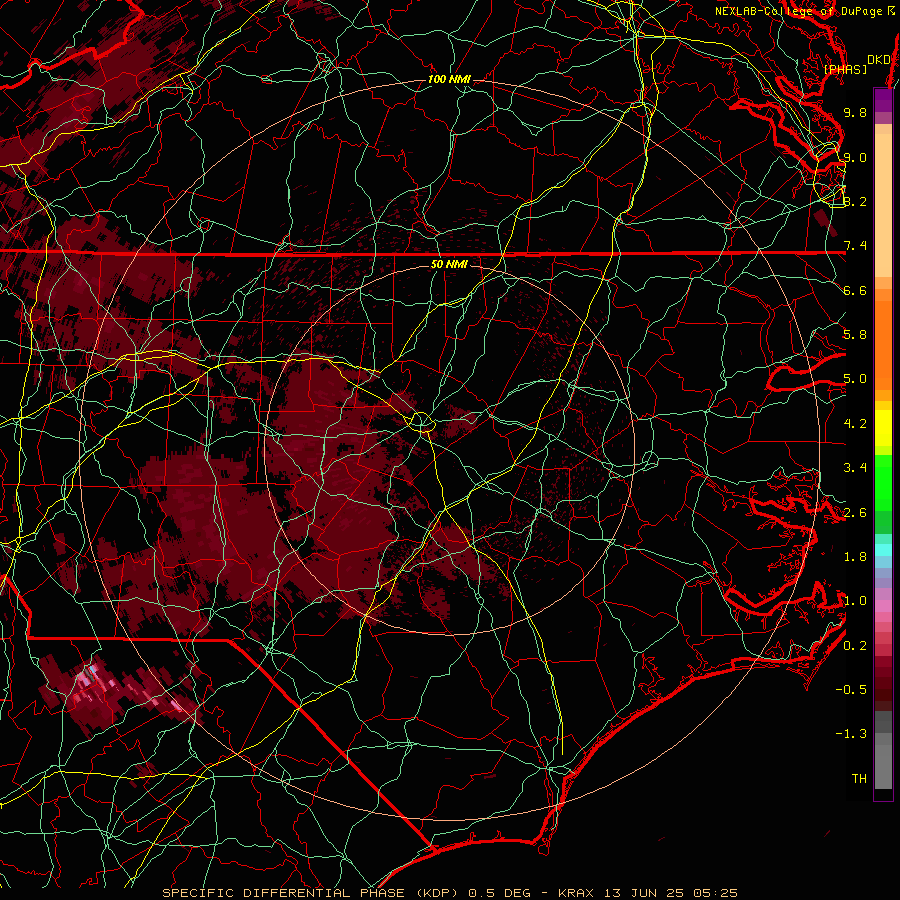The height and width of the screenshot is (900, 900).
Task: Select the 6.6 value on the color scale
Action: tap(855, 290)
